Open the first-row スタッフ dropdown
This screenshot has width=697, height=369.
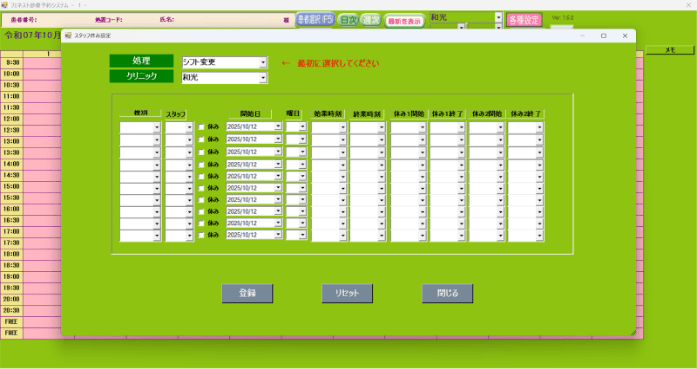point(189,128)
